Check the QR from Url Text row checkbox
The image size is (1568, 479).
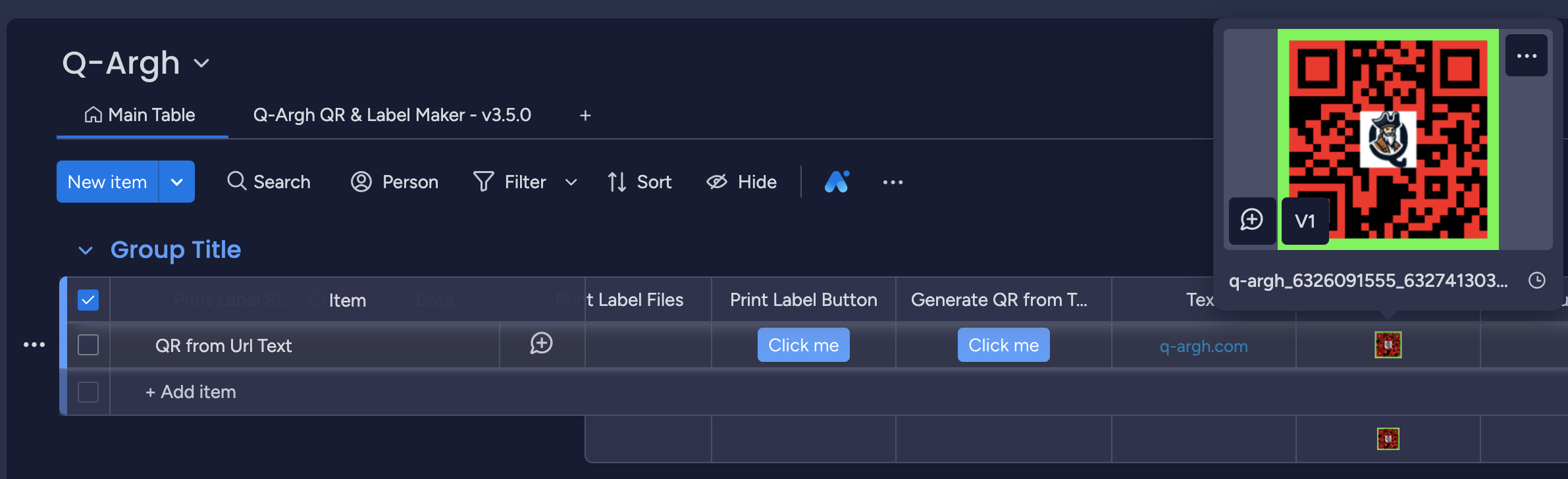click(88, 345)
